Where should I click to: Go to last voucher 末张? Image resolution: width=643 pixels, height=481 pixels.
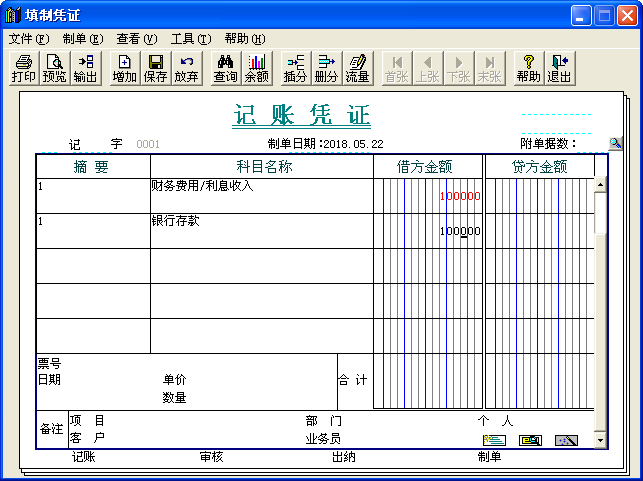pos(490,68)
